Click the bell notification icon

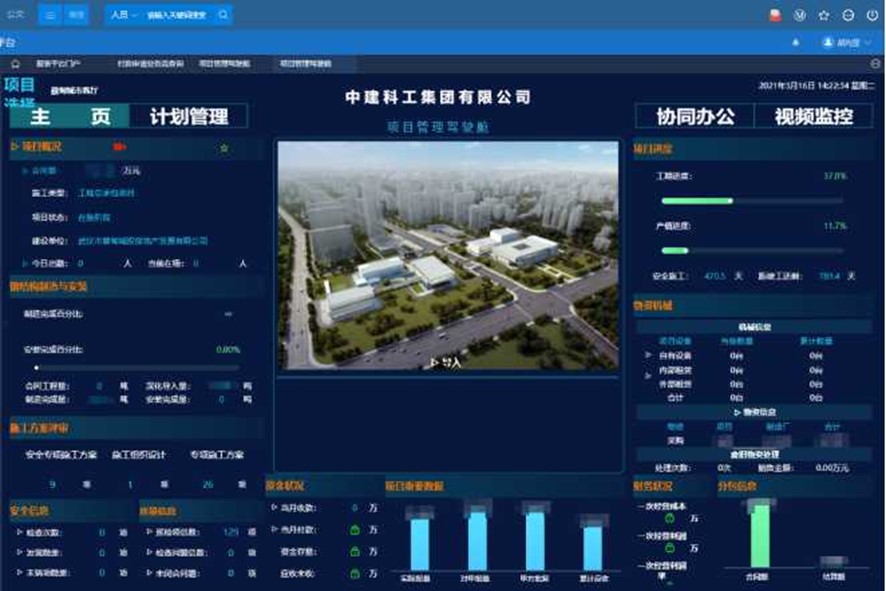point(796,43)
